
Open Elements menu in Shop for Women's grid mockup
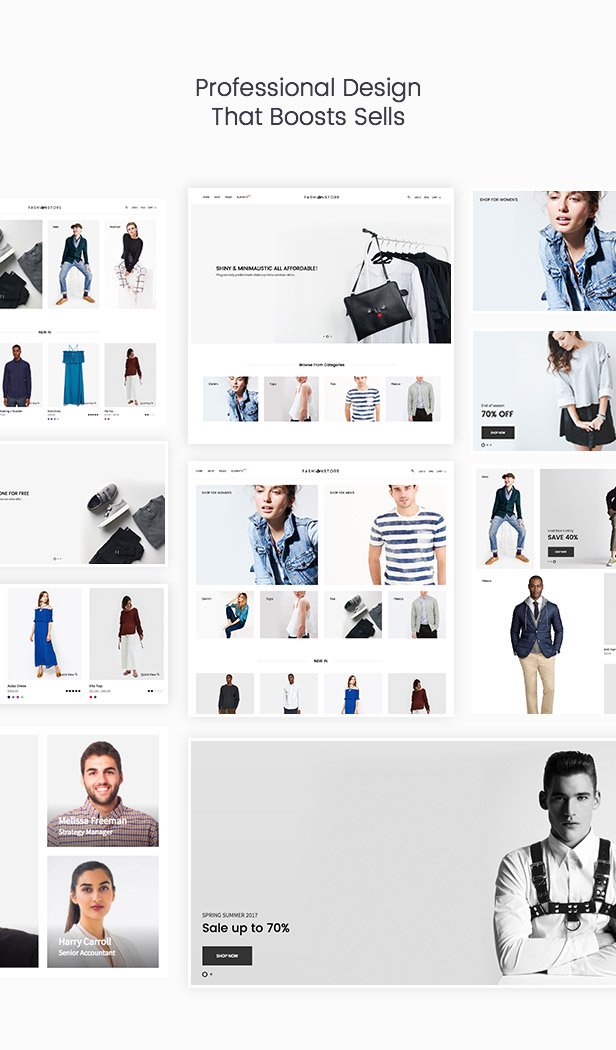coord(238,471)
